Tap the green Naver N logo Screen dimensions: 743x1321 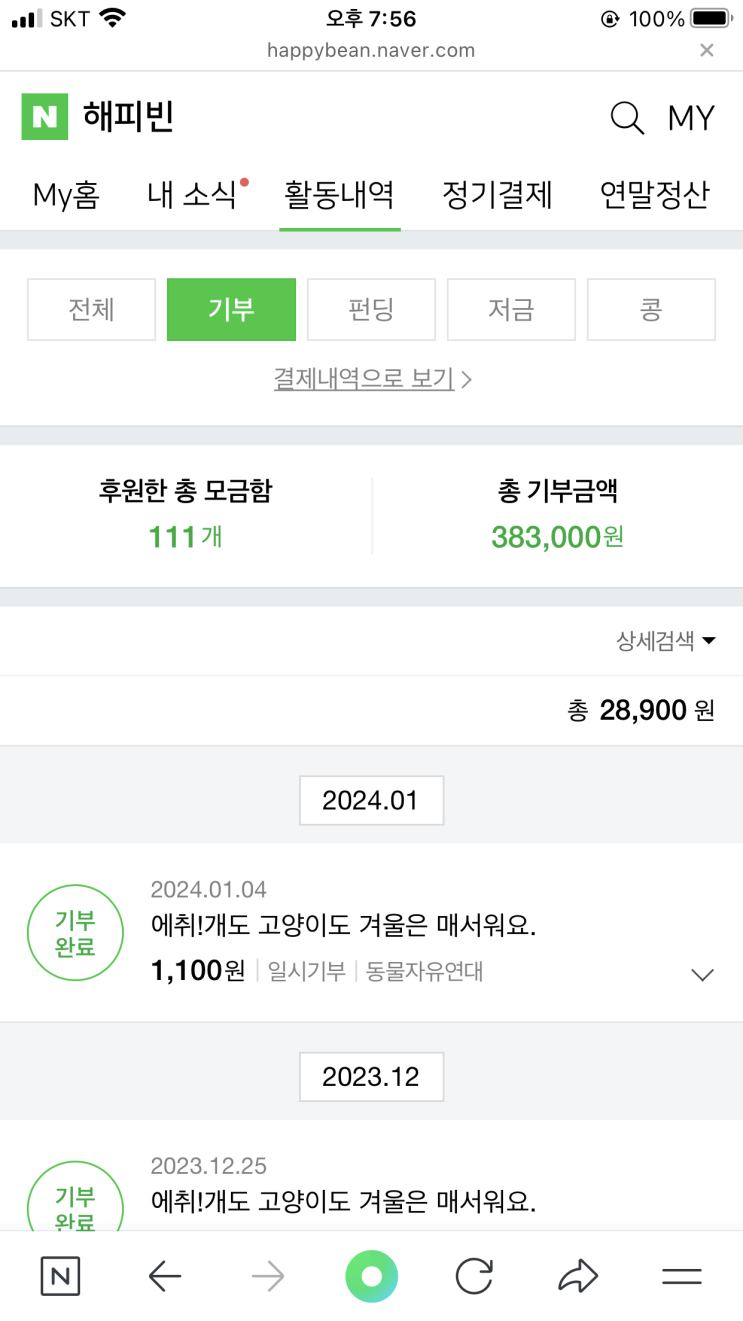tap(45, 117)
